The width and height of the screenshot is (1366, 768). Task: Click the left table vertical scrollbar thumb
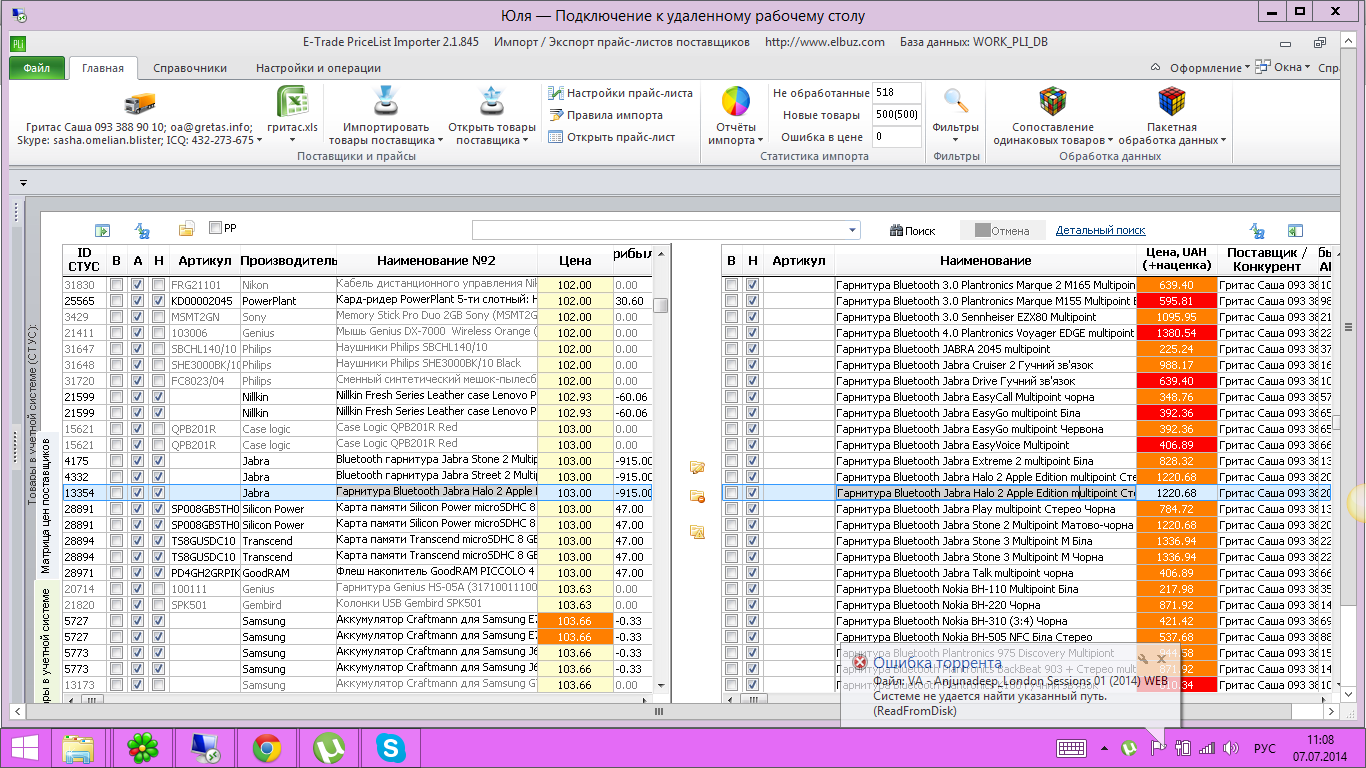coord(660,306)
